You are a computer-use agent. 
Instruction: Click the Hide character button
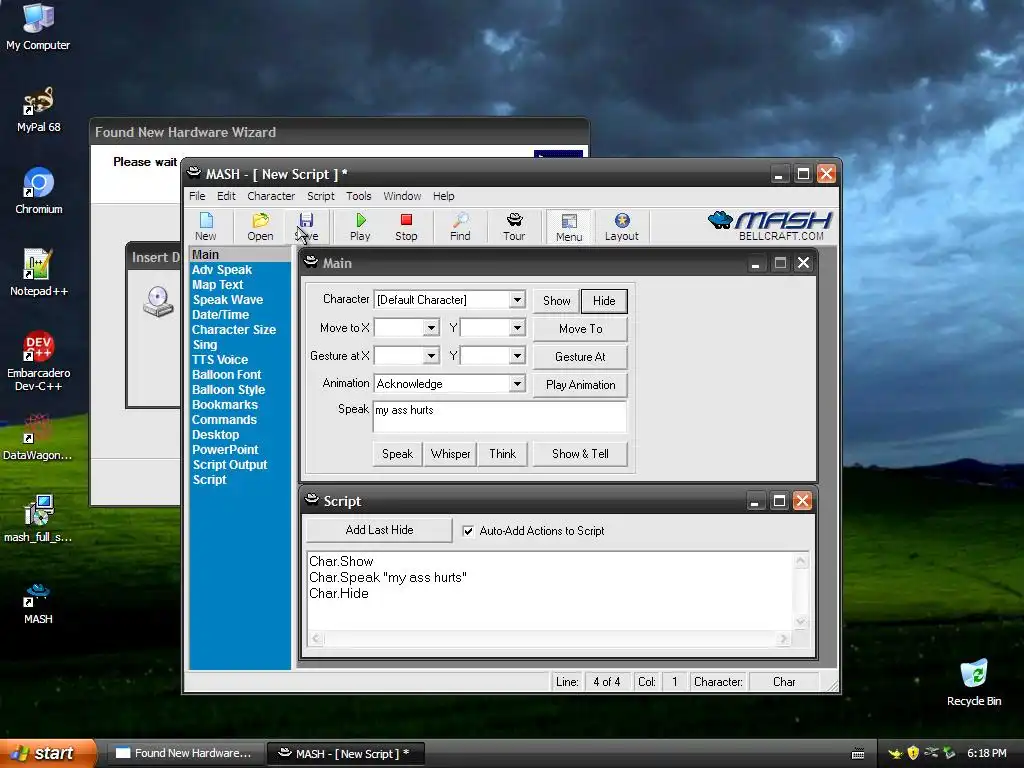pyautogui.click(x=604, y=301)
